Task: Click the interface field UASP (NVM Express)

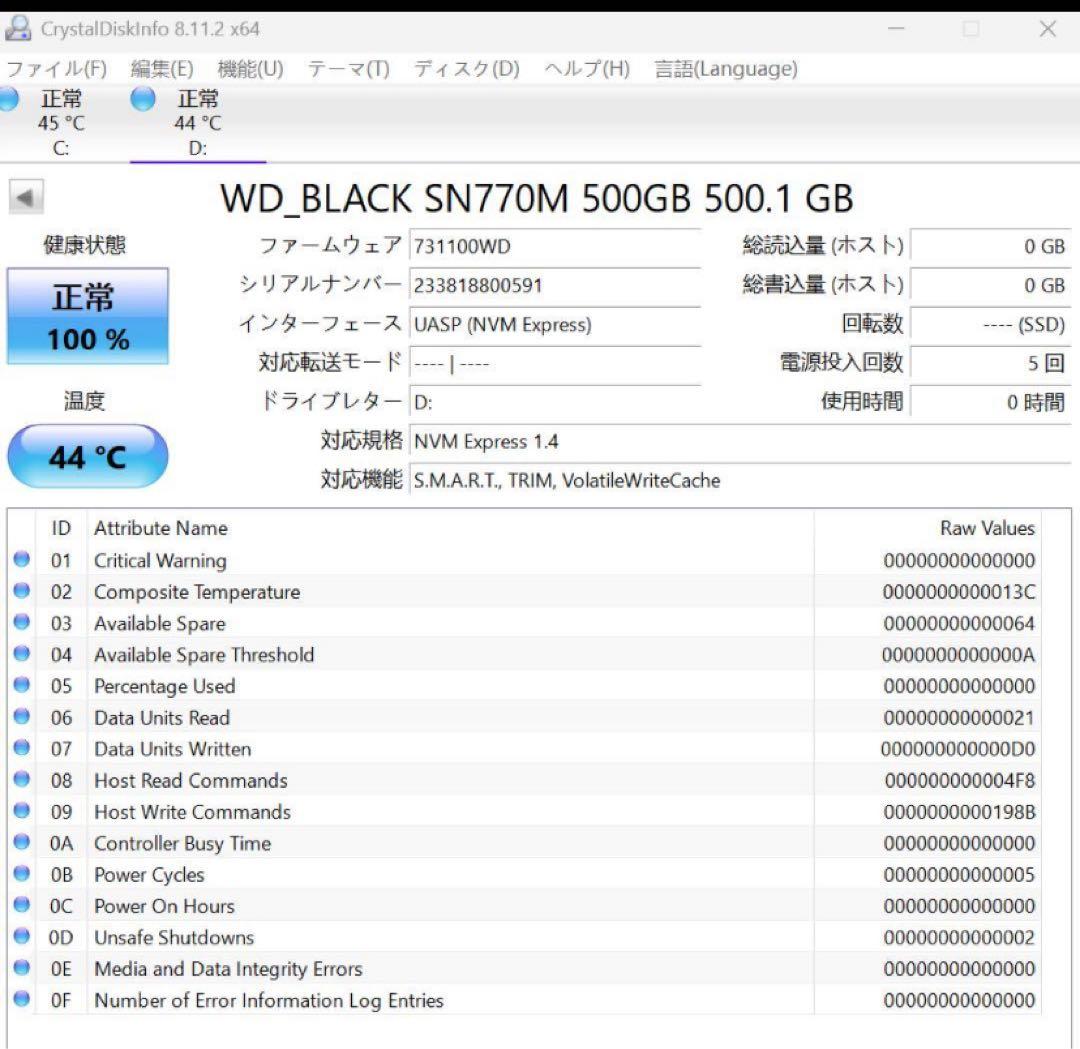Action: pyautogui.click(x=554, y=324)
